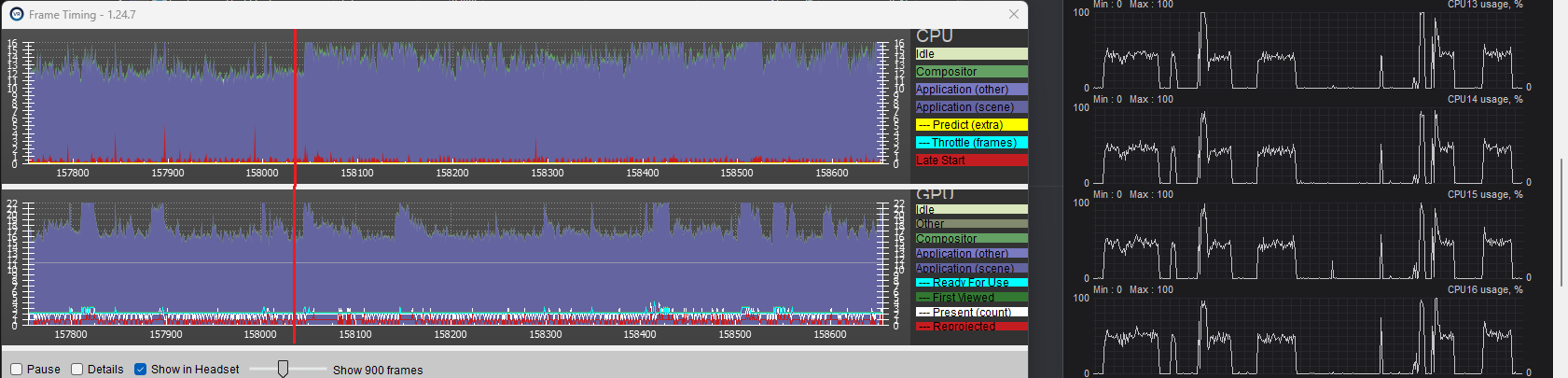
Task: Select Idle swatch in CPU legend
Action: [x=971, y=54]
